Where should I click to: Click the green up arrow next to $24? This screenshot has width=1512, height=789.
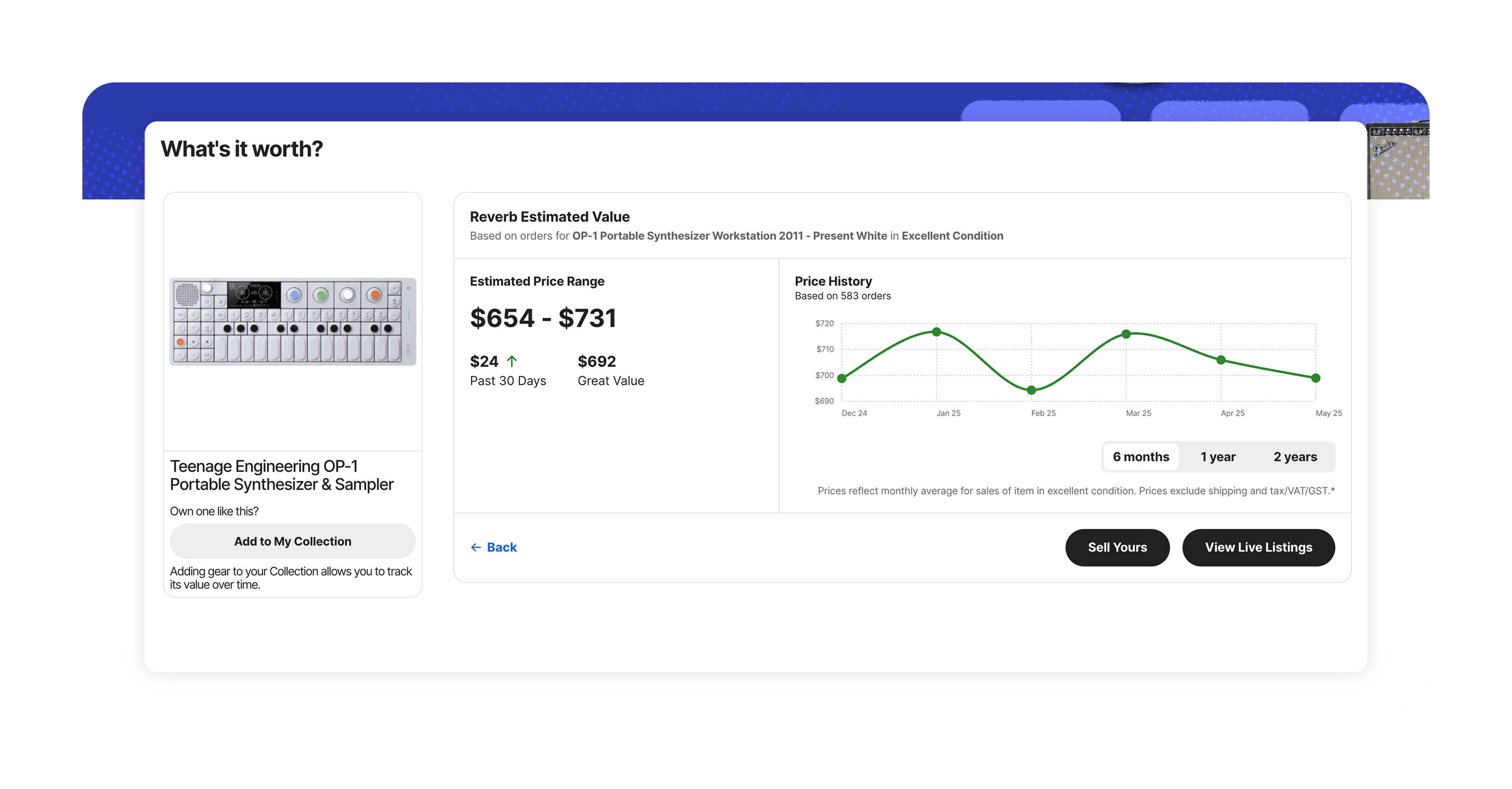pyautogui.click(x=512, y=361)
